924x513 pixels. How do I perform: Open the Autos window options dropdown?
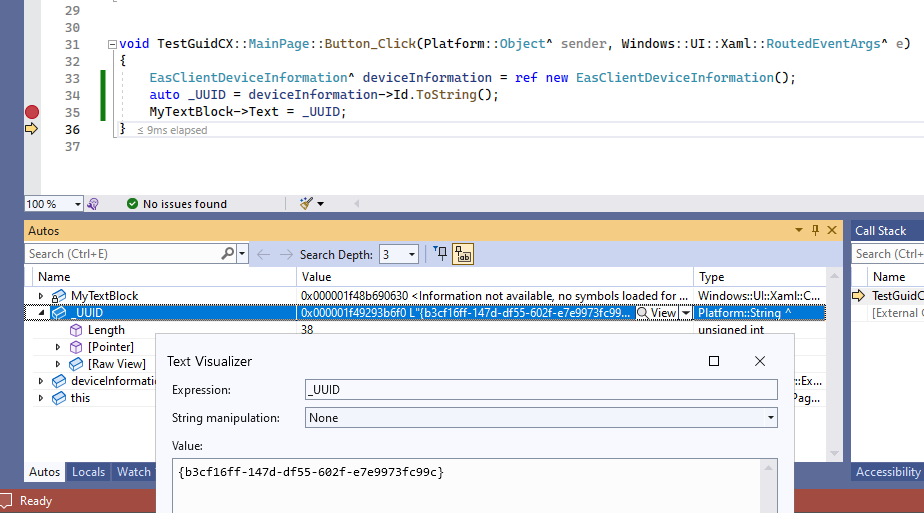point(799,230)
